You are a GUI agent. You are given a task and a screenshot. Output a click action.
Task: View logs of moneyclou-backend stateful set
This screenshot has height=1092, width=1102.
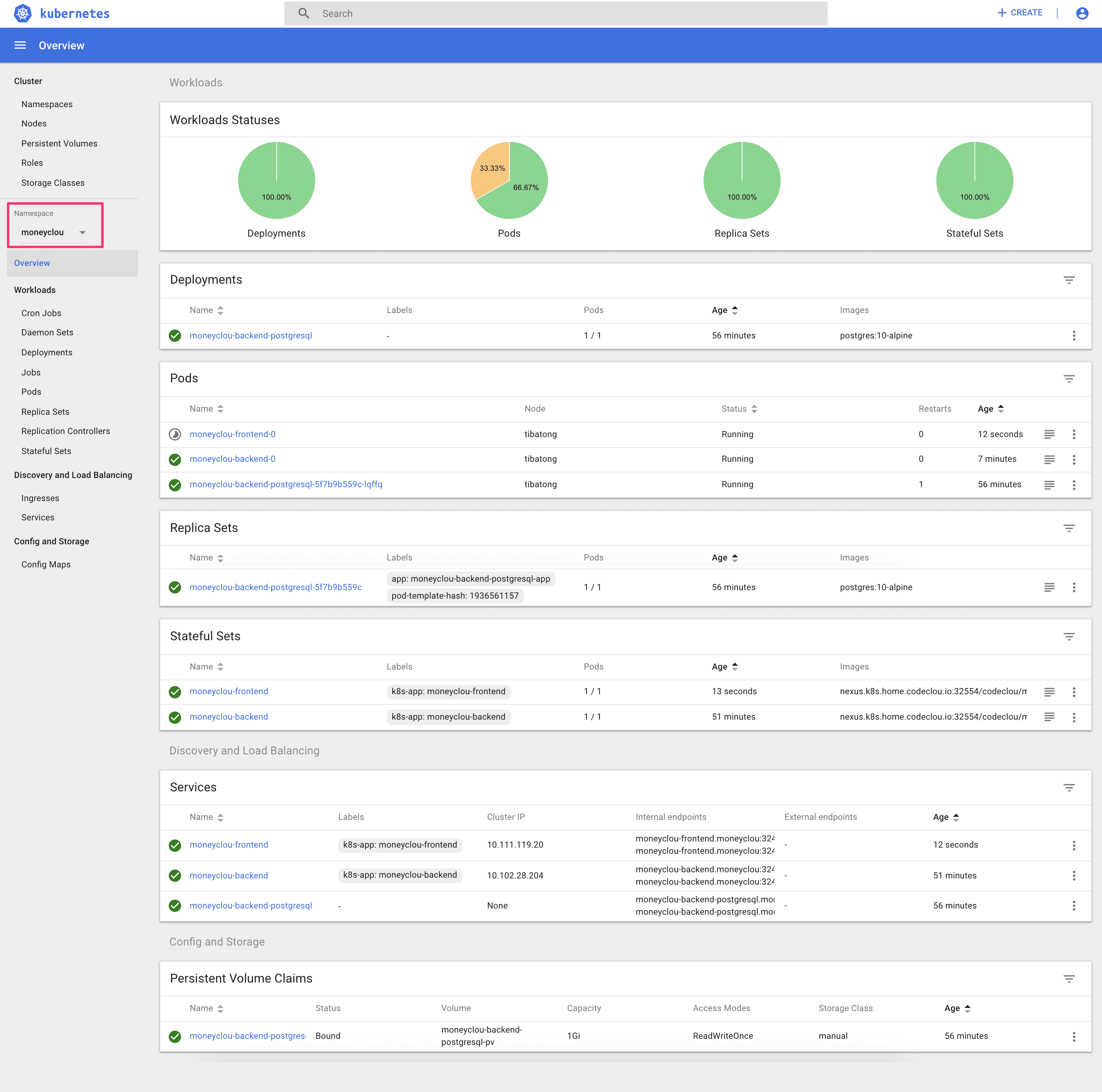point(1049,717)
